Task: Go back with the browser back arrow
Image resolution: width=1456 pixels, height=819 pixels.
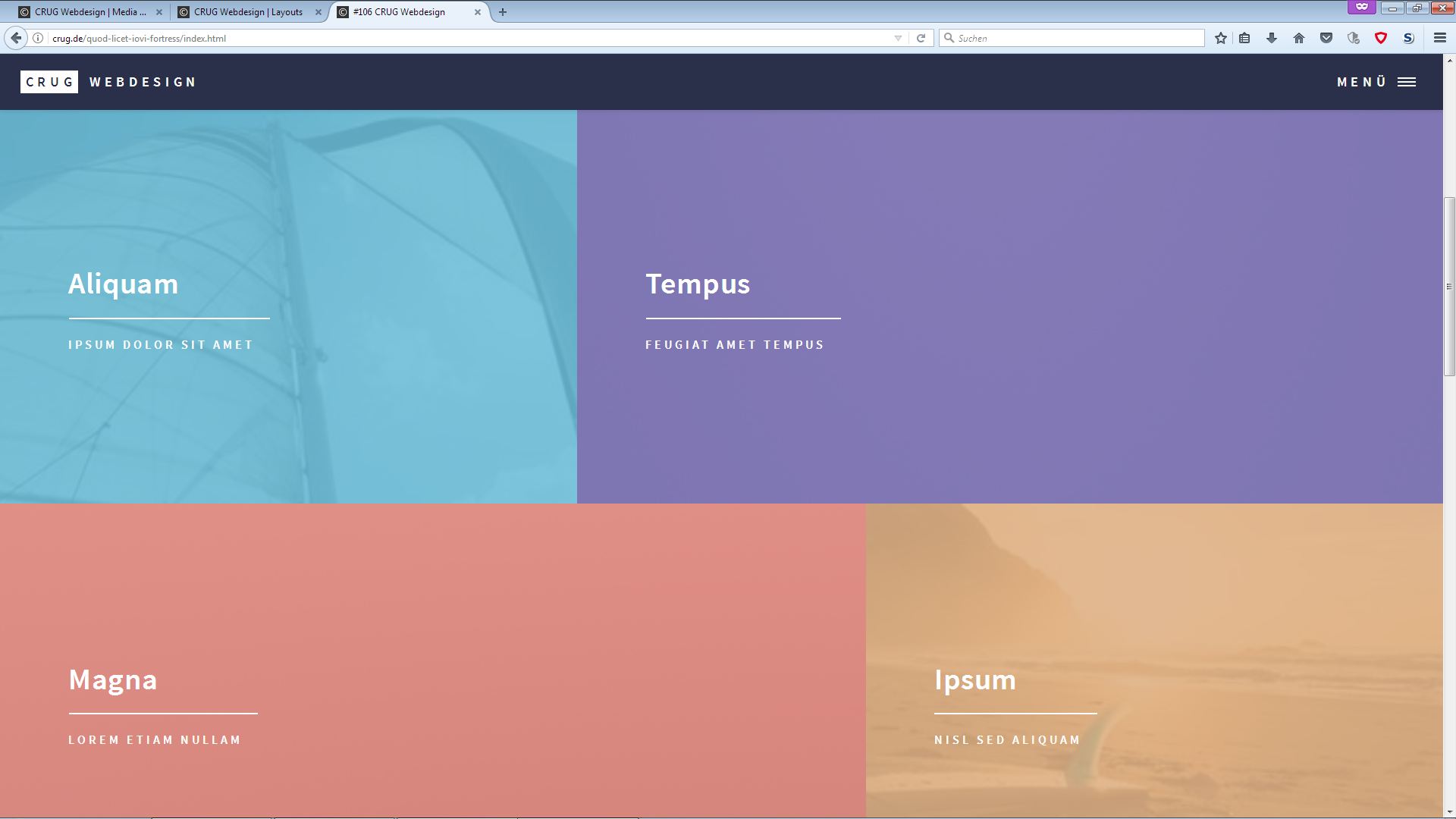Action: click(x=16, y=38)
